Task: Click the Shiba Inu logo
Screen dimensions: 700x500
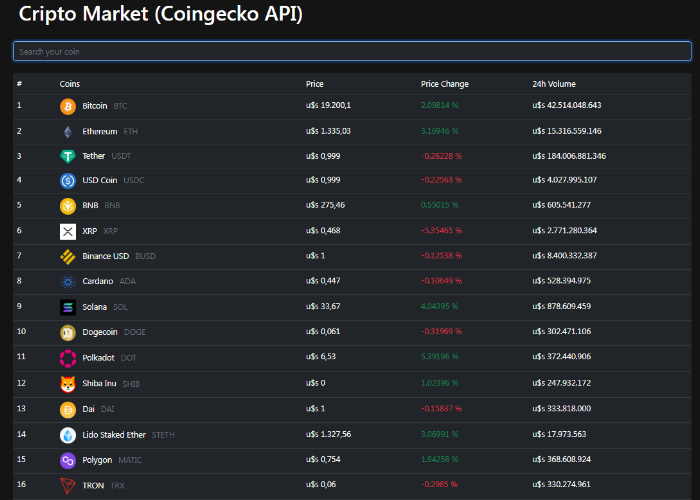Action: click(68, 384)
